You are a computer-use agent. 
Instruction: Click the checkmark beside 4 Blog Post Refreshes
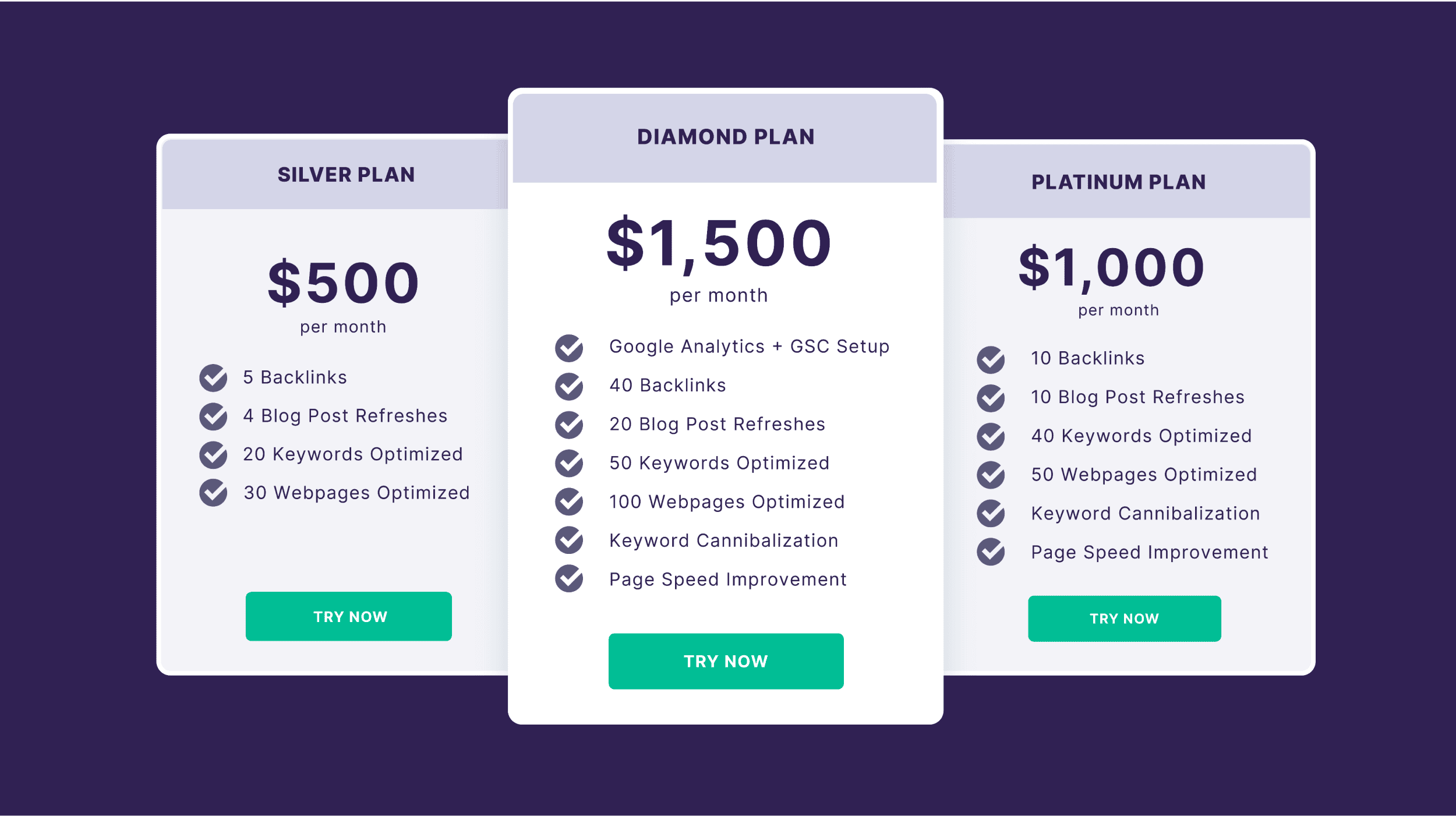pyautogui.click(x=213, y=417)
